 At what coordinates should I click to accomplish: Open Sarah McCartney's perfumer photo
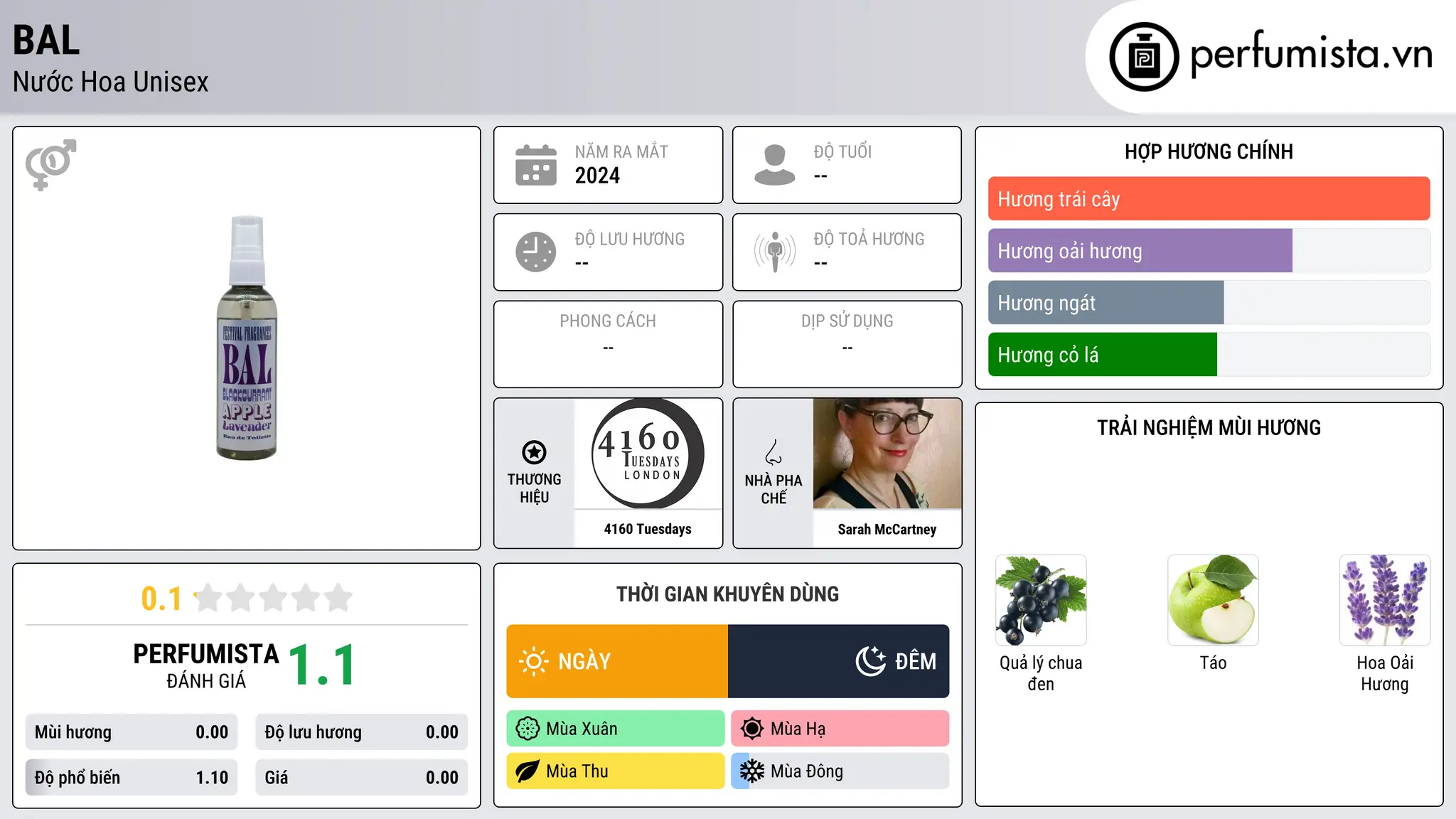tap(887, 454)
